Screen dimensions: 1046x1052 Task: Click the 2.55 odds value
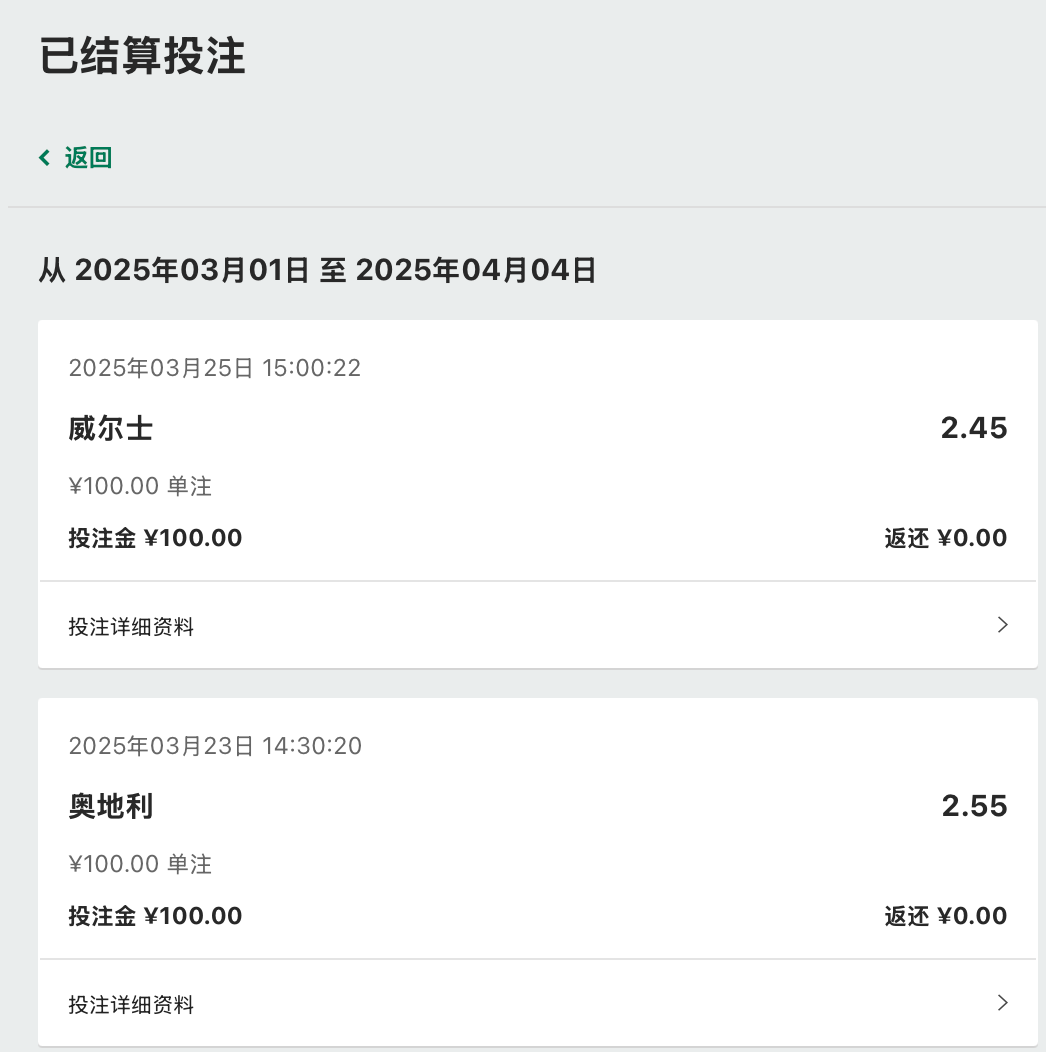pos(974,806)
